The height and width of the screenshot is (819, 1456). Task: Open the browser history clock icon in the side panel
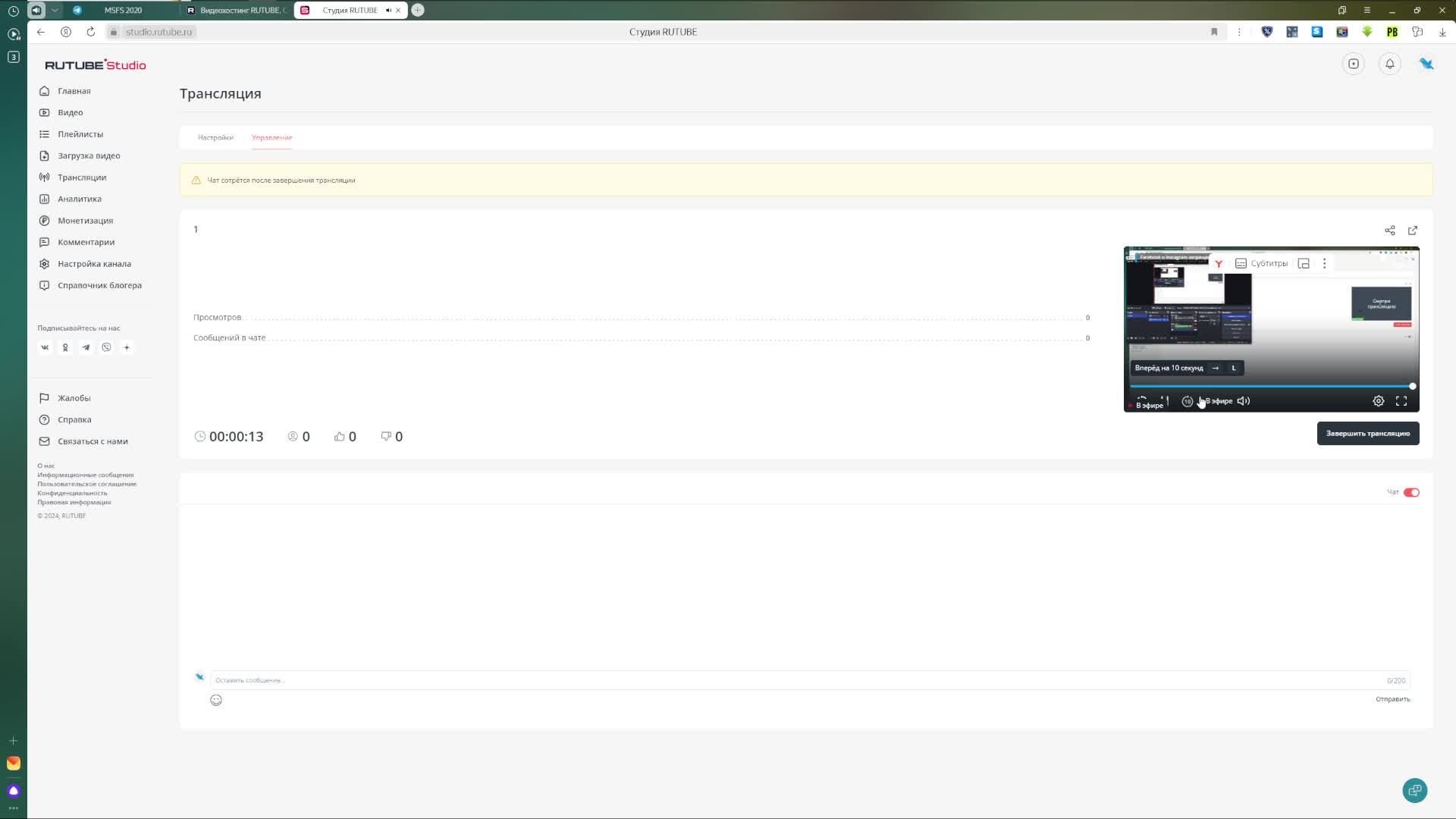pyautogui.click(x=13, y=11)
